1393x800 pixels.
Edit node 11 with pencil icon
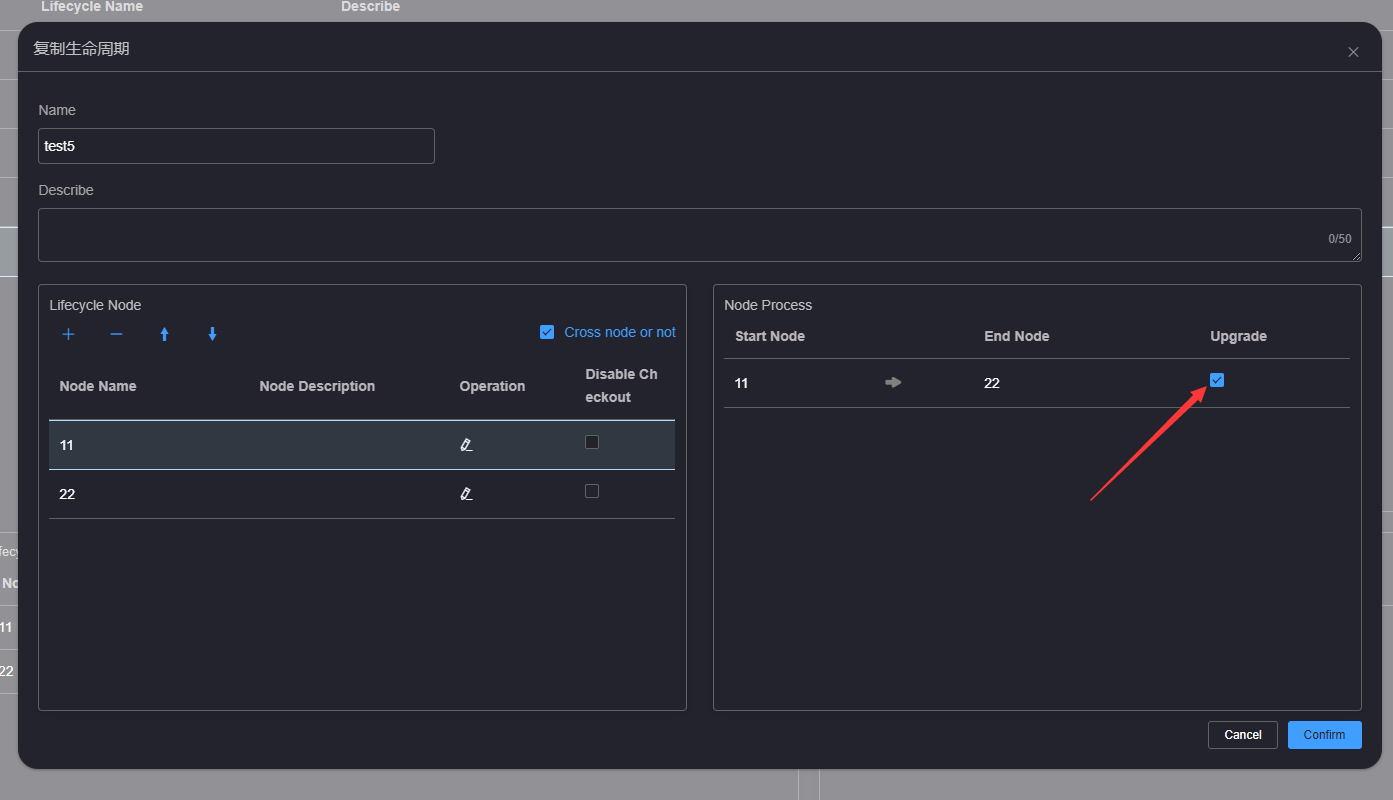tap(466, 445)
